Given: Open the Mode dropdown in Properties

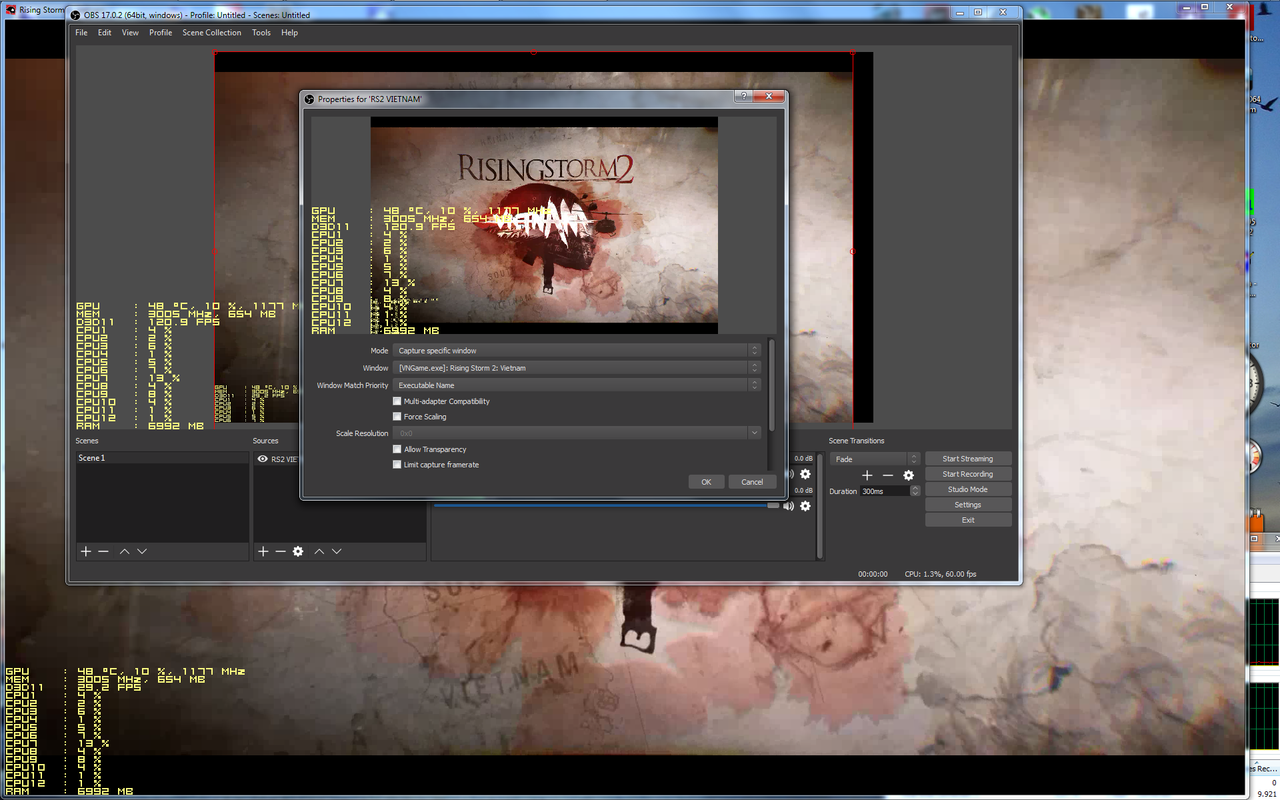Looking at the screenshot, I should (577, 351).
